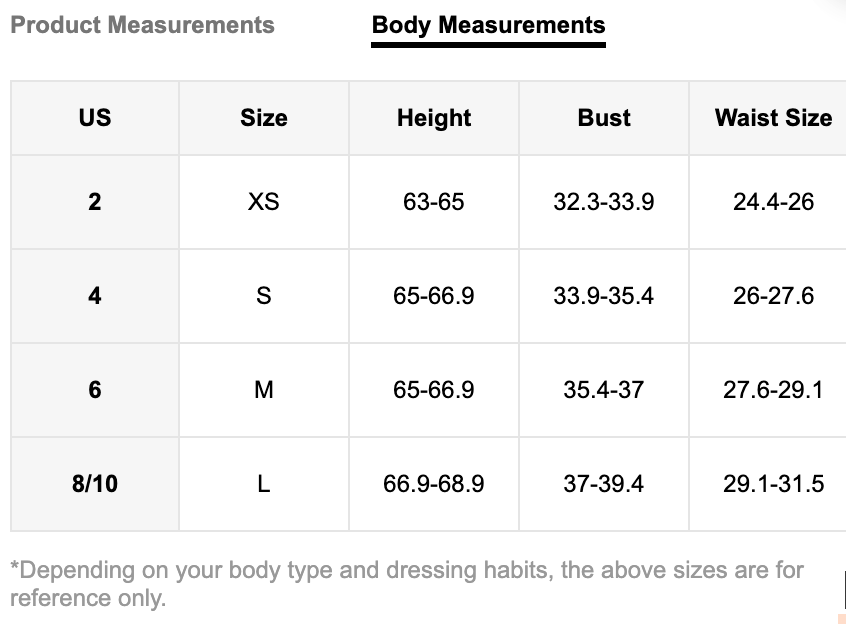Image resolution: width=846 pixels, height=624 pixels.
Task: Select the US 8/10 cell
Action: coord(95,484)
